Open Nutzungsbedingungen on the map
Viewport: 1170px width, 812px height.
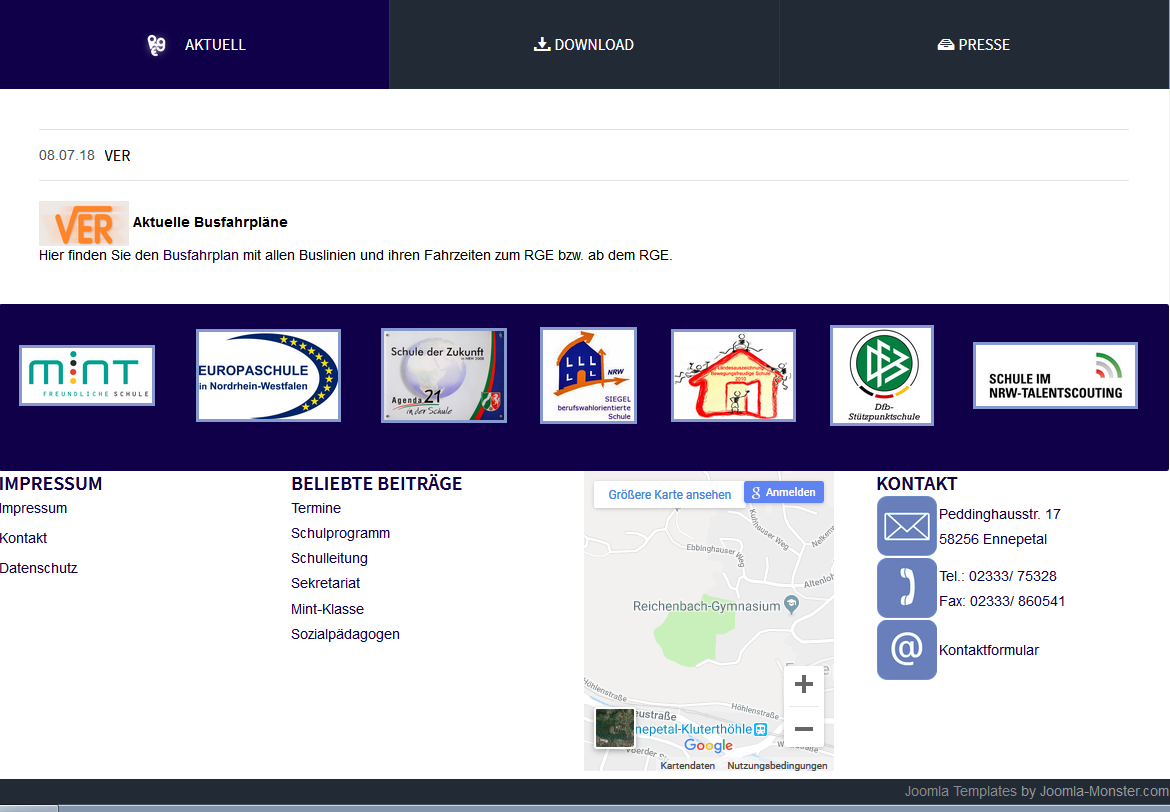777,766
